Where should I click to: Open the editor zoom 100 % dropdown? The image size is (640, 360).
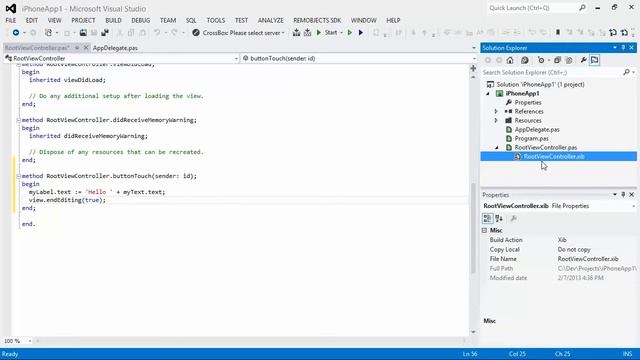pyautogui.click(x=30, y=341)
